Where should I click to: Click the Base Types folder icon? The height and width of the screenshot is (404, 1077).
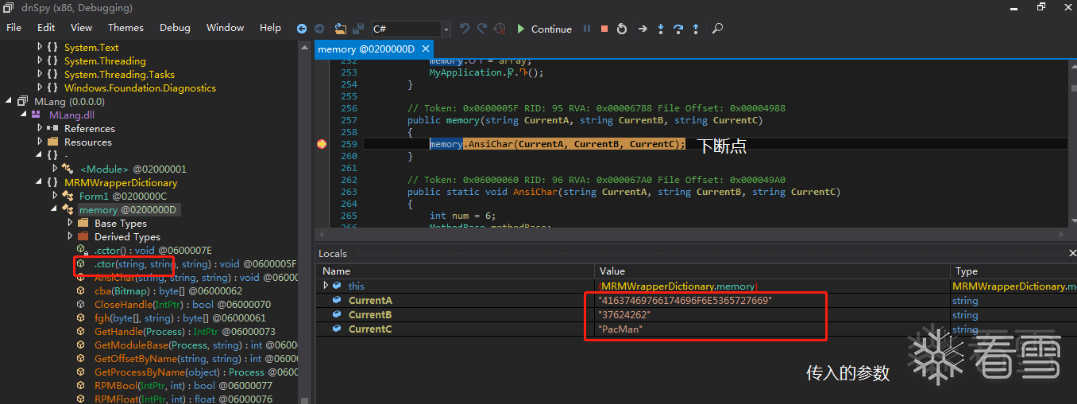82,223
